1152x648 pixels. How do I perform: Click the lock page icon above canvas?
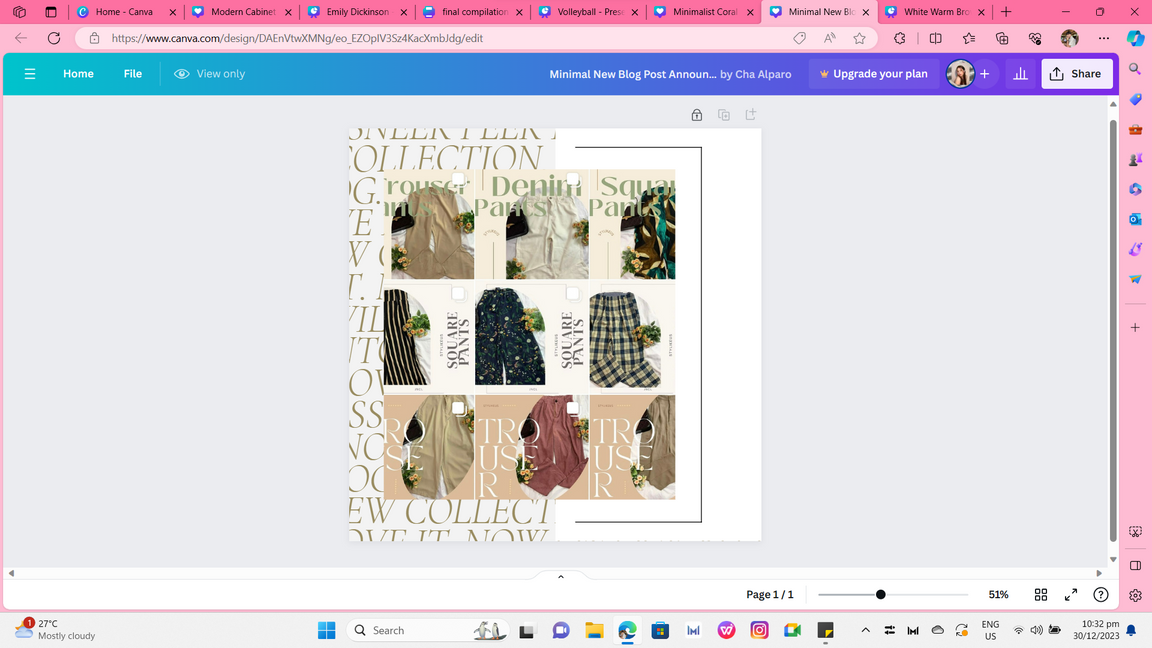(697, 115)
